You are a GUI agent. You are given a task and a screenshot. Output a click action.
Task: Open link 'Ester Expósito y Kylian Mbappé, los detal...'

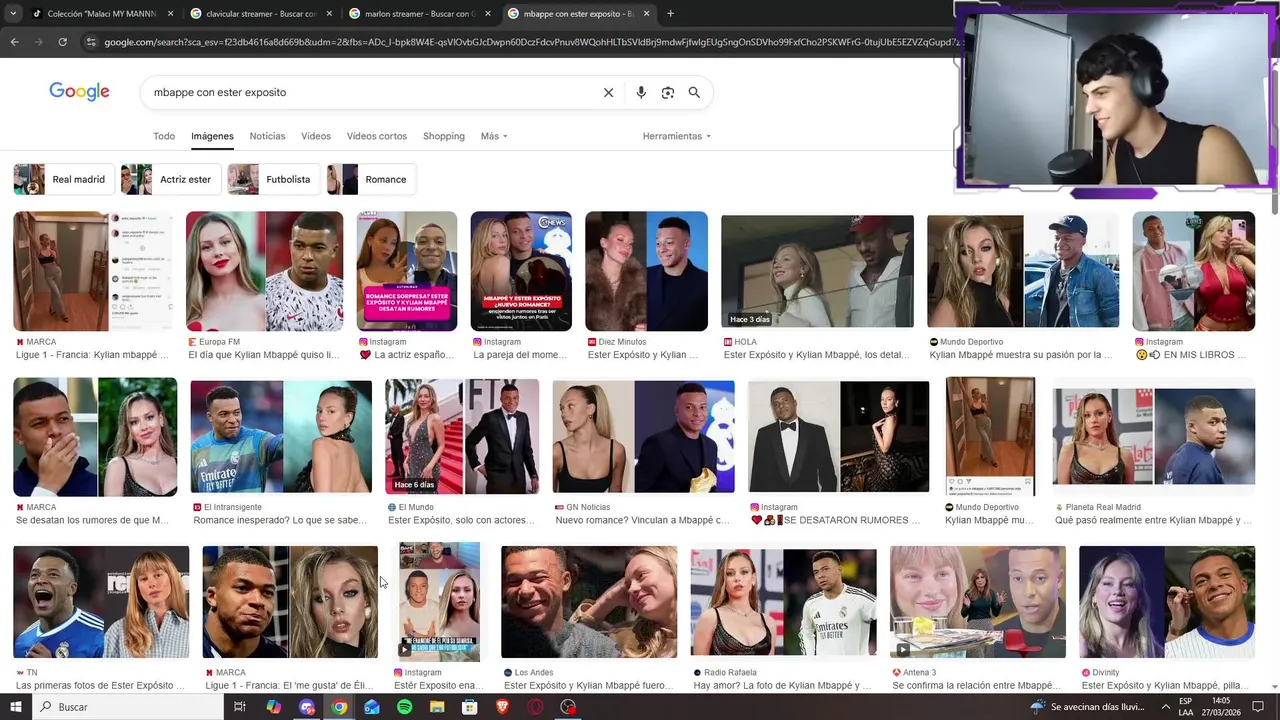coord(816,355)
